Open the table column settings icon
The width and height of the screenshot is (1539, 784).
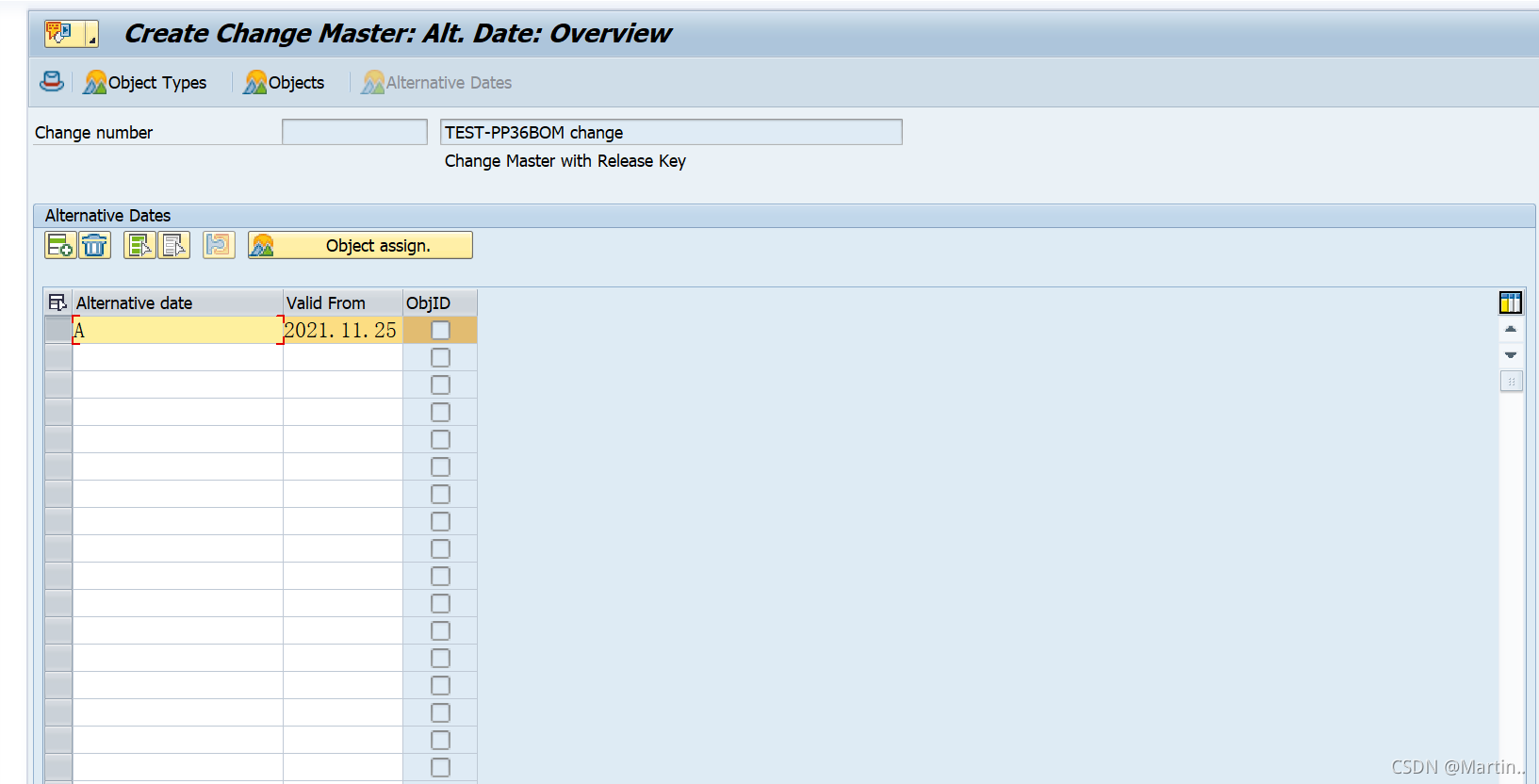coord(1511,302)
